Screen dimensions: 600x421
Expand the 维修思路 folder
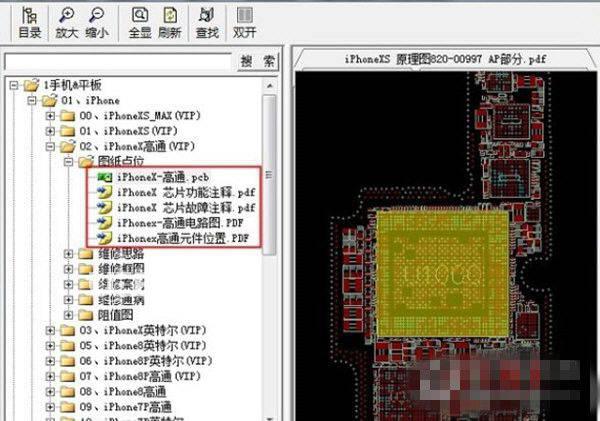pos(68,254)
